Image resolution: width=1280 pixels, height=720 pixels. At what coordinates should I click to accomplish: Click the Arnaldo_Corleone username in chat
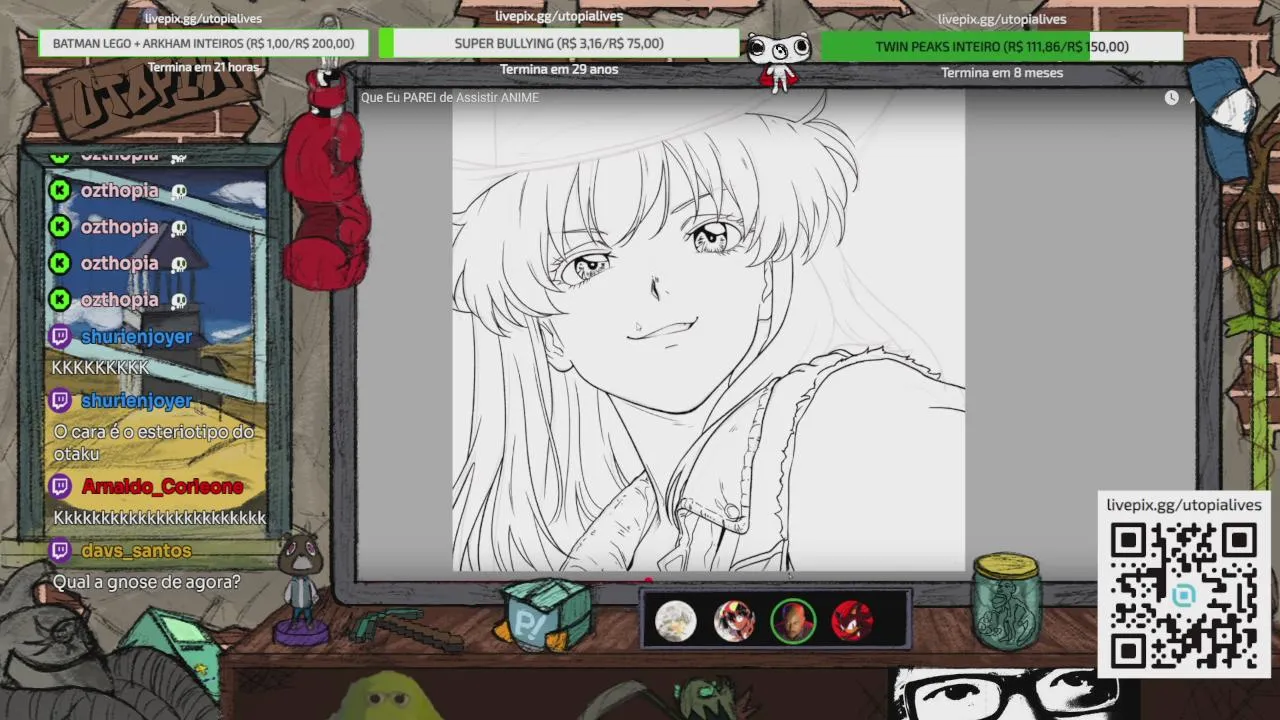[162, 487]
